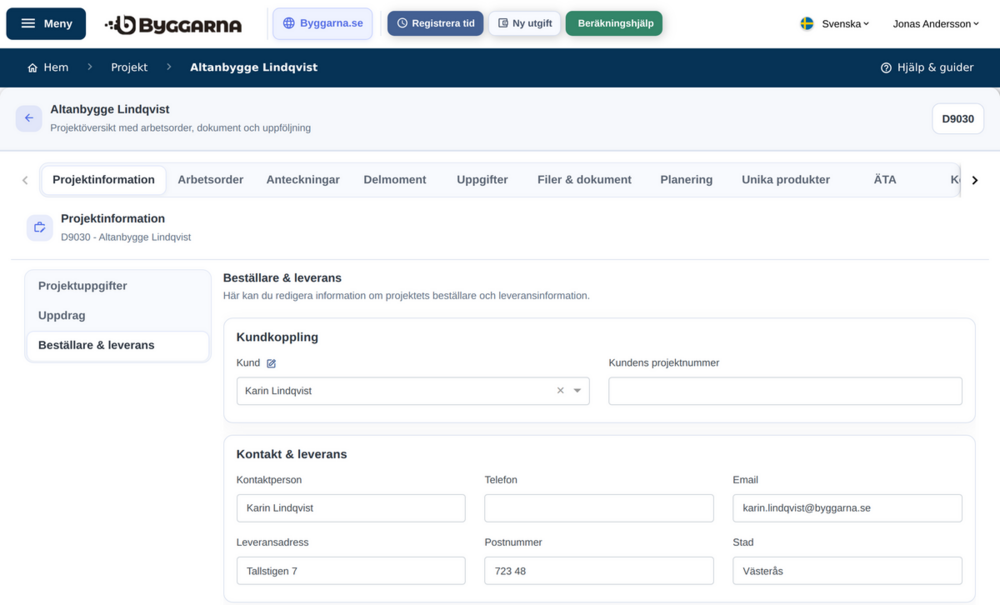
Task: Select the Projektinformation tab
Action: pos(103,180)
